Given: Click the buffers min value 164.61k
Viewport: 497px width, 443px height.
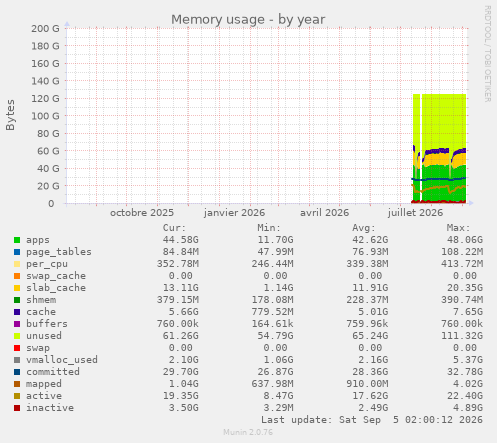Looking at the screenshot, I should coord(272,324).
